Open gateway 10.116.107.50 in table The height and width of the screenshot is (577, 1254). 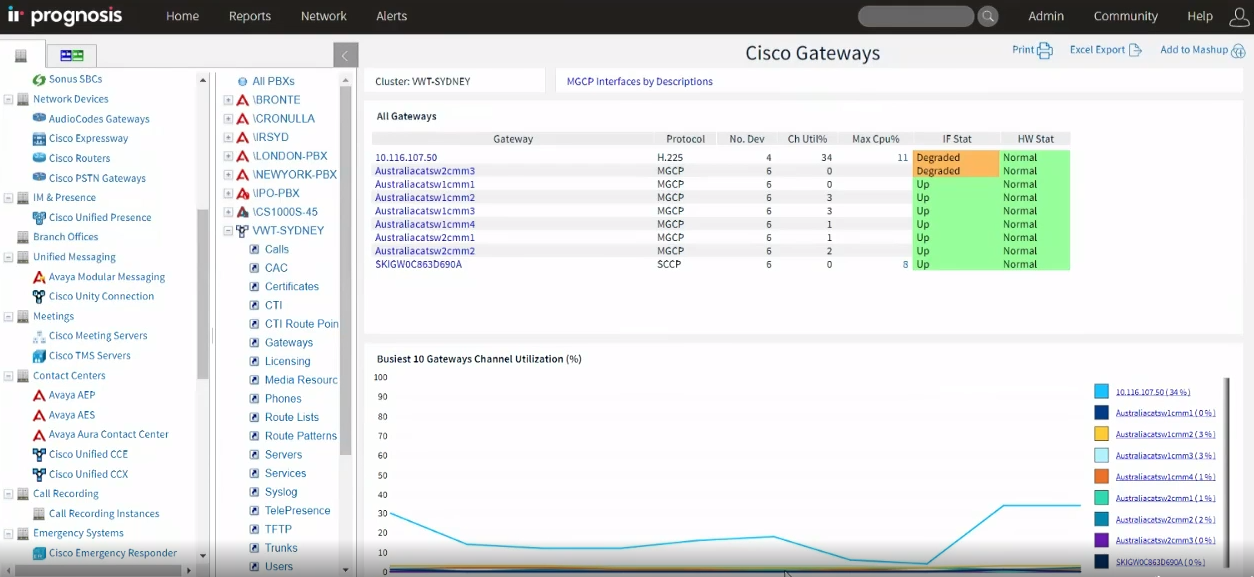406,158
